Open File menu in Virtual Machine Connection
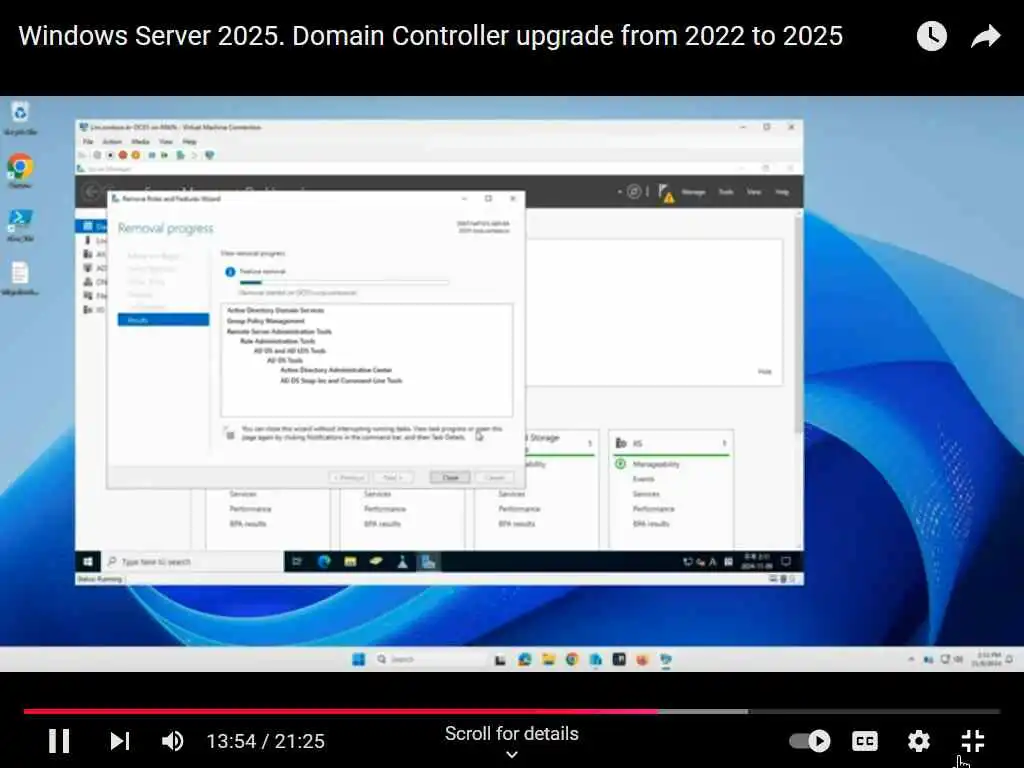1024x768 pixels. pos(88,142)
